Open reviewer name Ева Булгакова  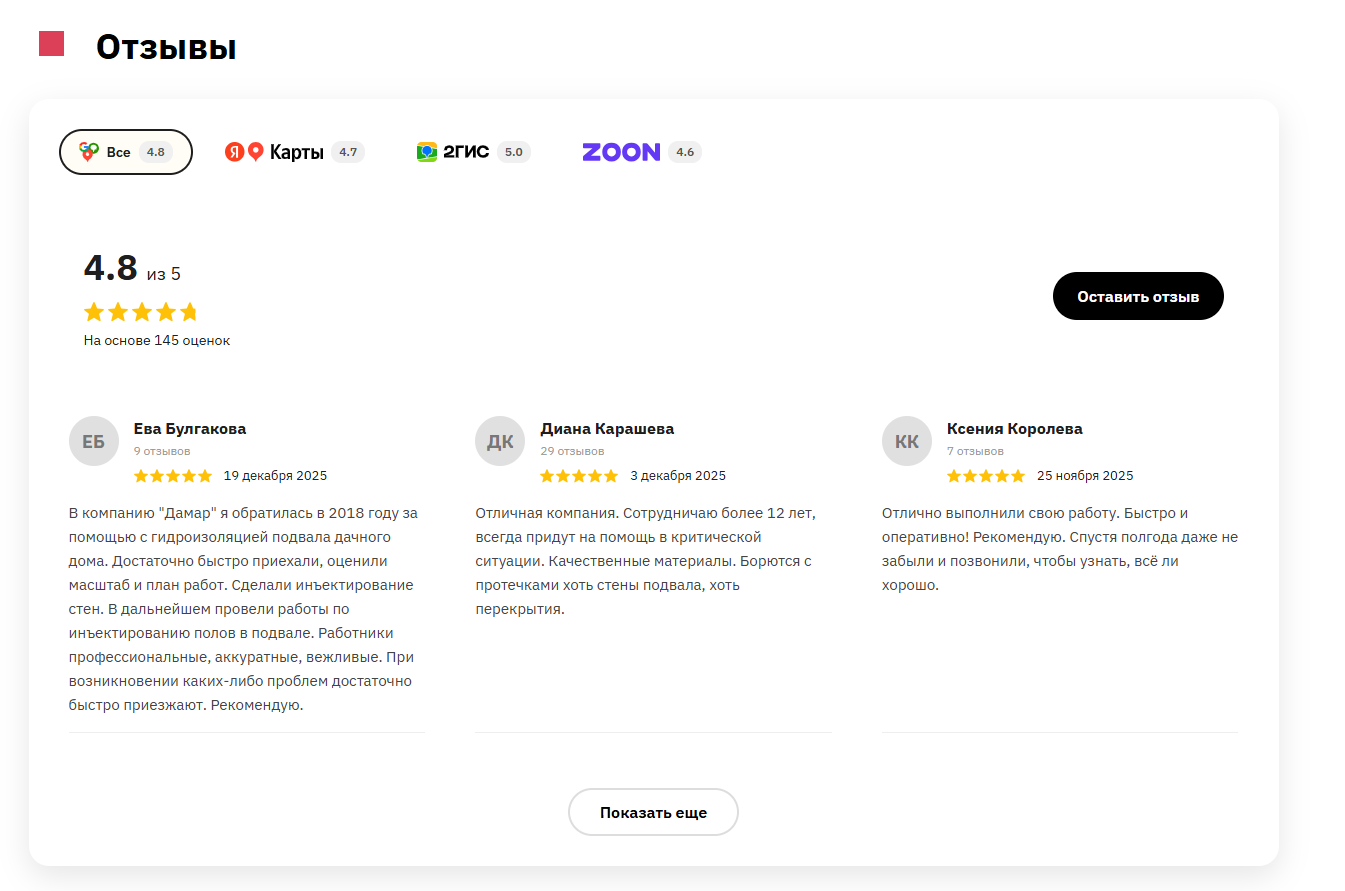pos(190,429)
